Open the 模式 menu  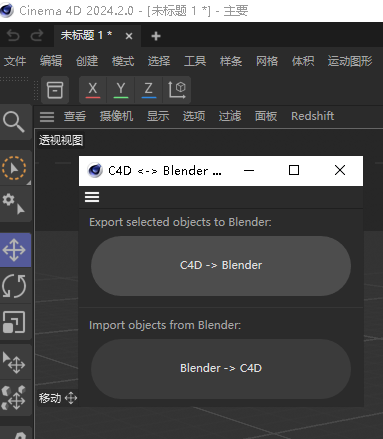click(x=123, y=61)
